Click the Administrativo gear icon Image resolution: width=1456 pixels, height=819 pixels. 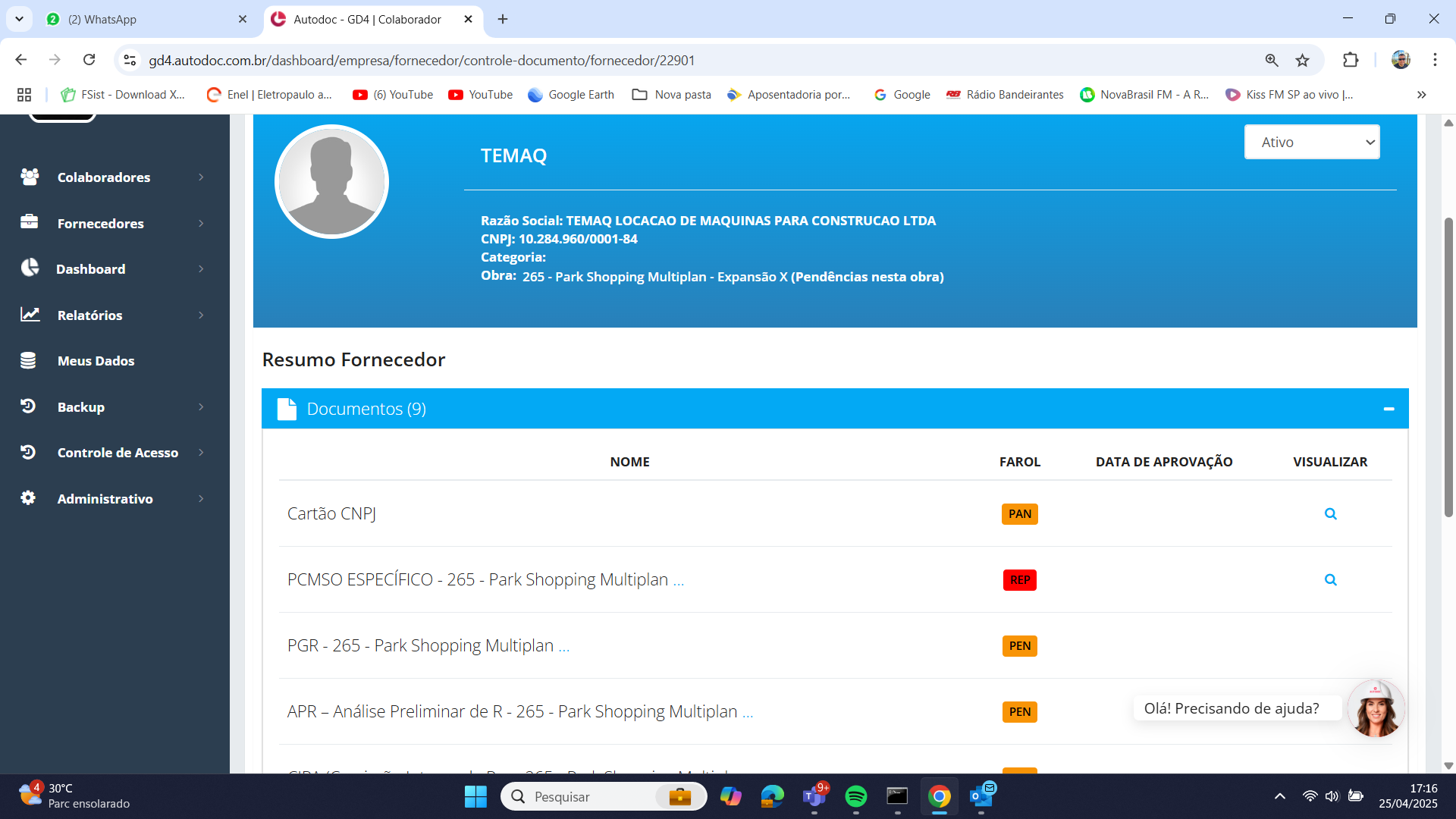click(28, 497)
